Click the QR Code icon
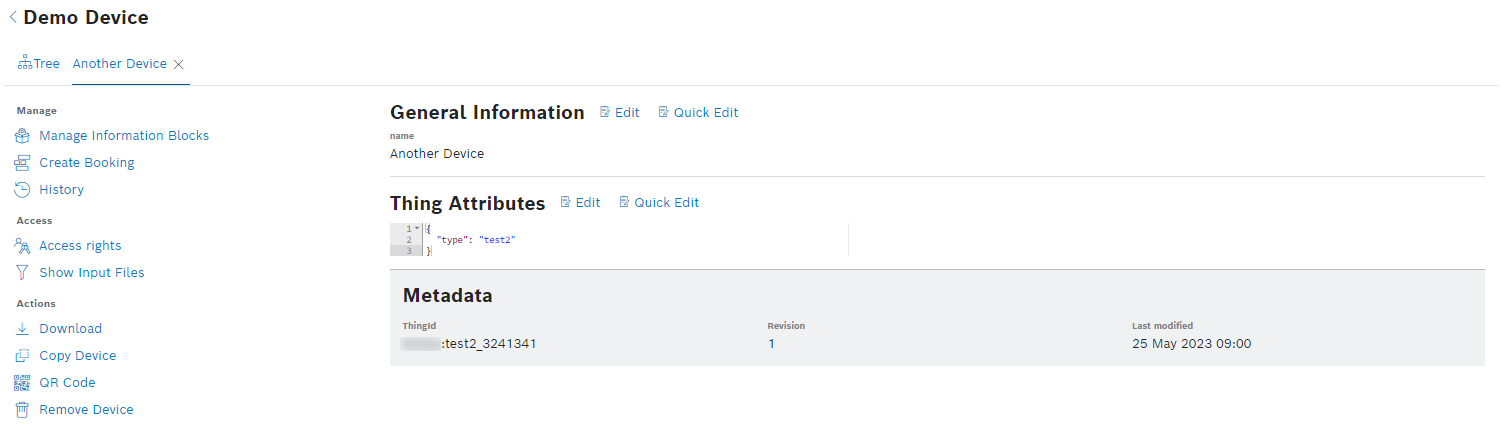Viewport: 1511px width, 432px height. pos(22,383)
